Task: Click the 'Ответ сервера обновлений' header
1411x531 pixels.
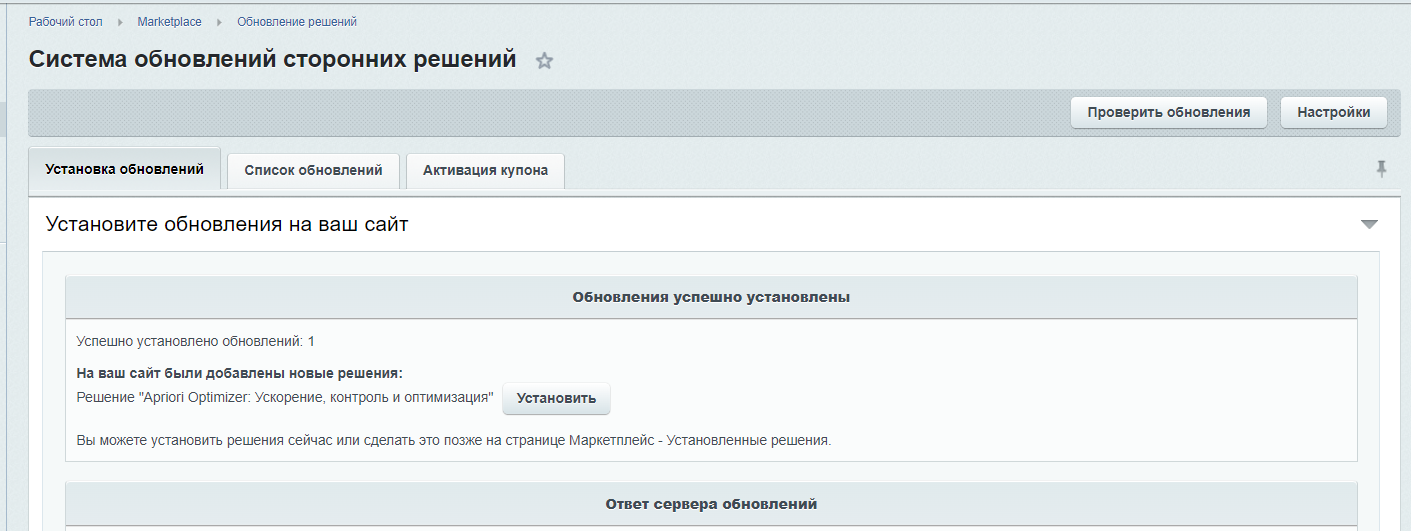Action: [x=711, y=503]
